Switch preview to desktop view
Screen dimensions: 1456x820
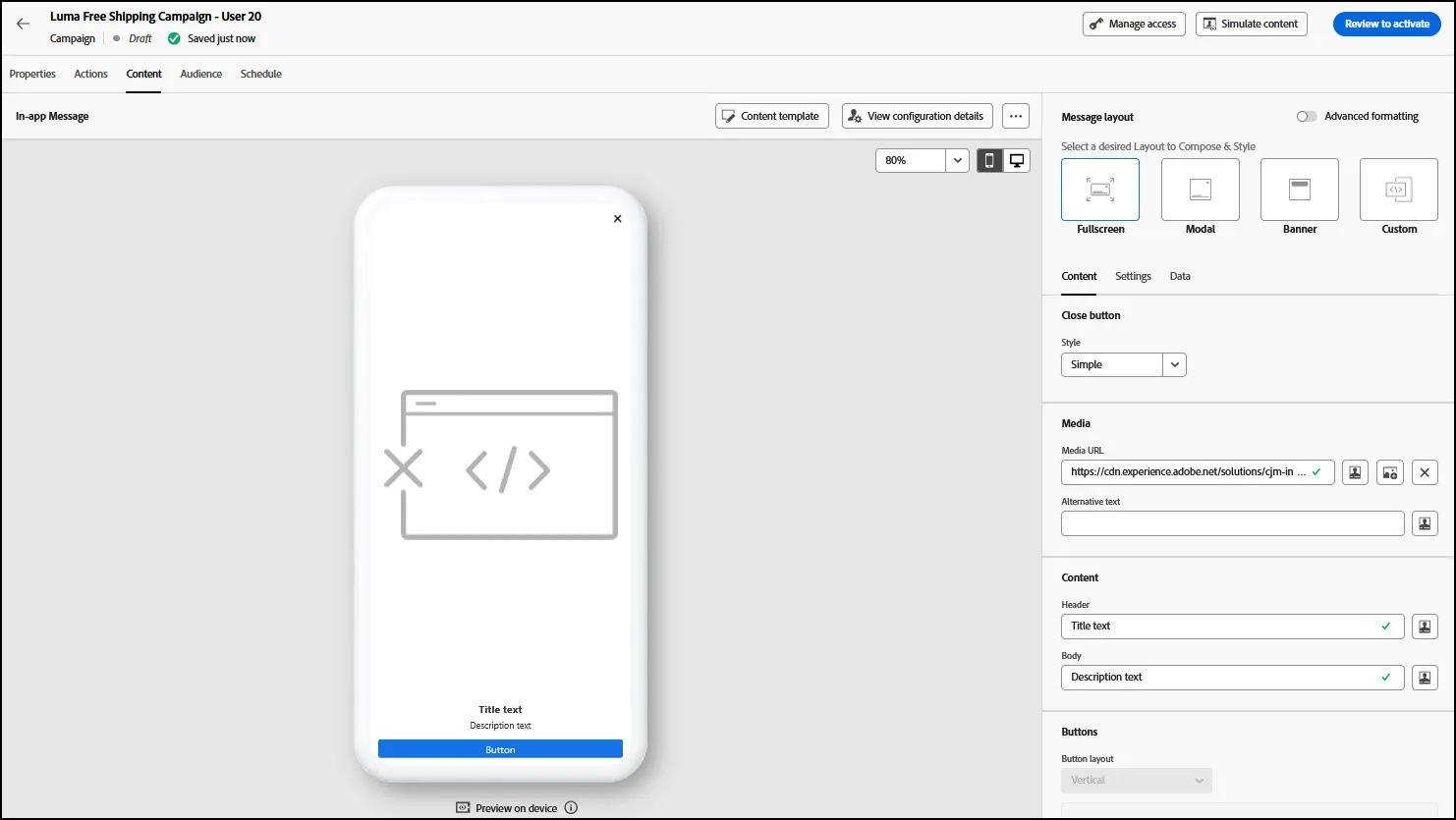coord(1017,160)
